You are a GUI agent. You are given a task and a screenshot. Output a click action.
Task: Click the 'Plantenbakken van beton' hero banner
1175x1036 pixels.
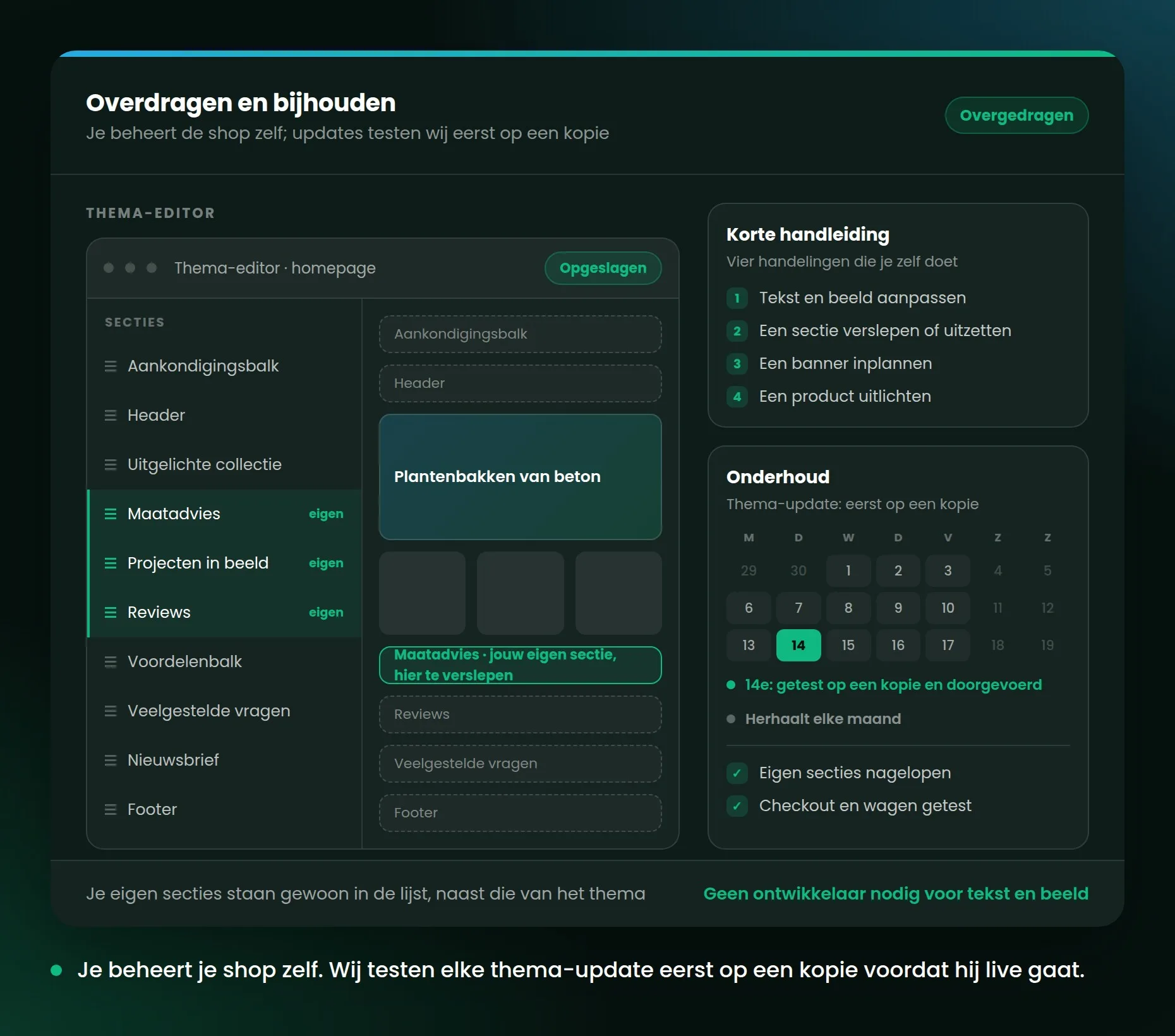click(x=521, y=477)
